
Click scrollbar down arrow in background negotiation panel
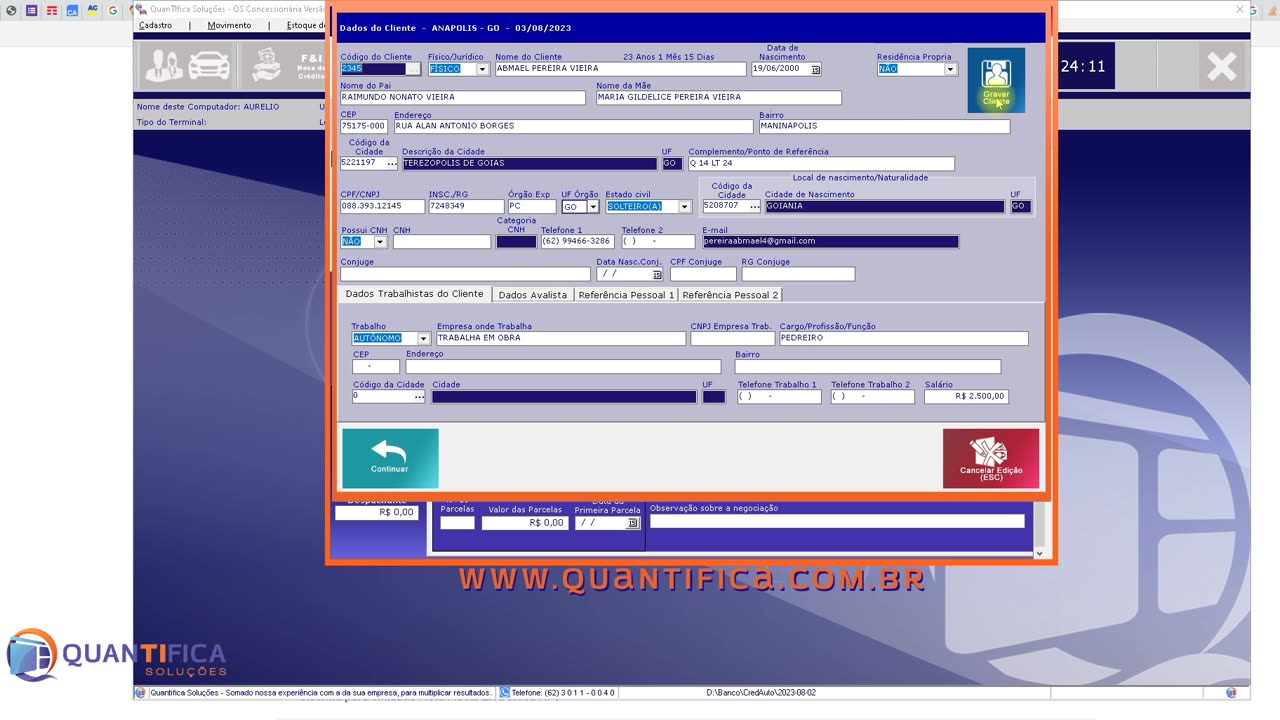1039,553
